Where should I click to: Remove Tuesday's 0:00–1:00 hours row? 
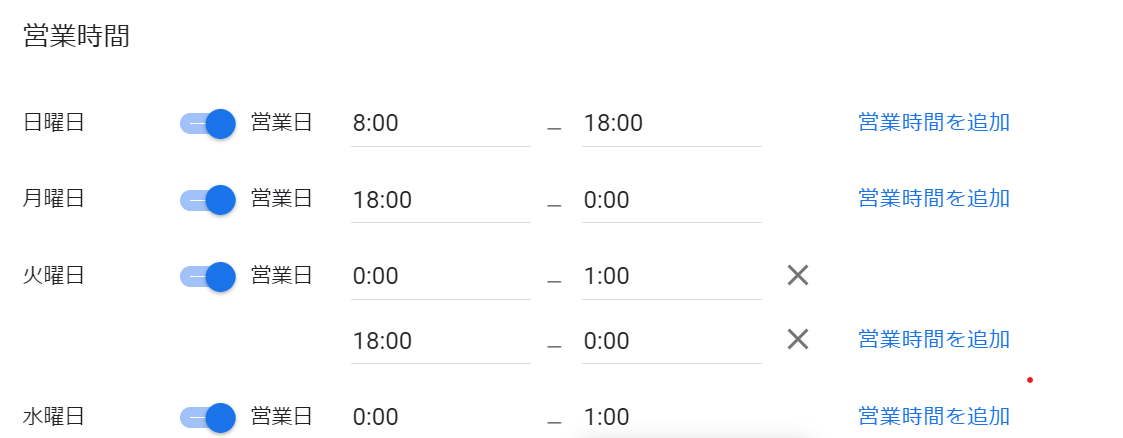tap(797, 276)
